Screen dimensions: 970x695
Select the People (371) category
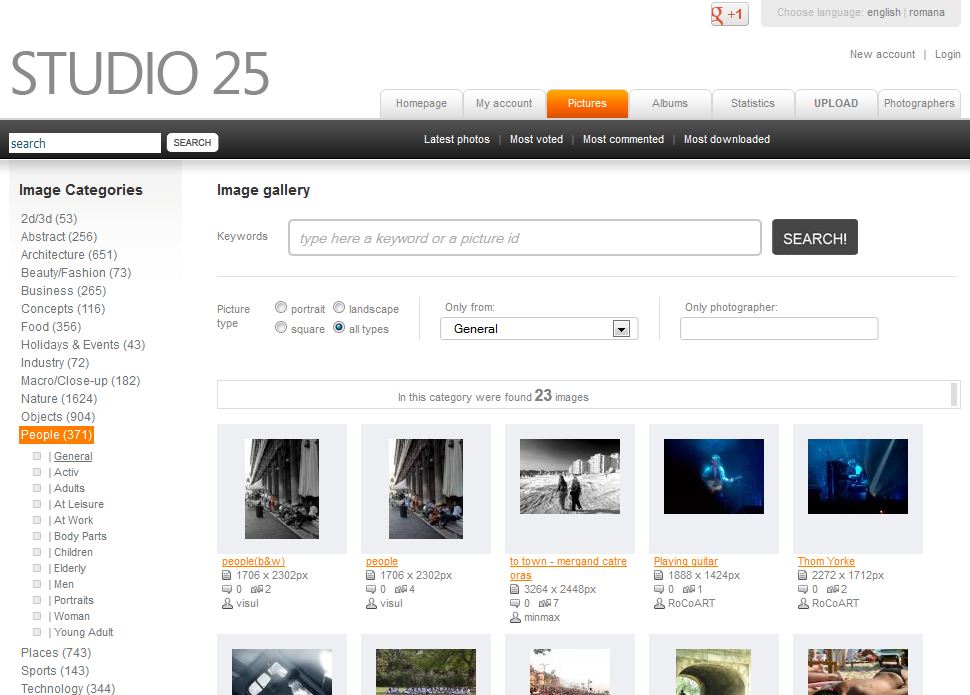pos(56,434)
